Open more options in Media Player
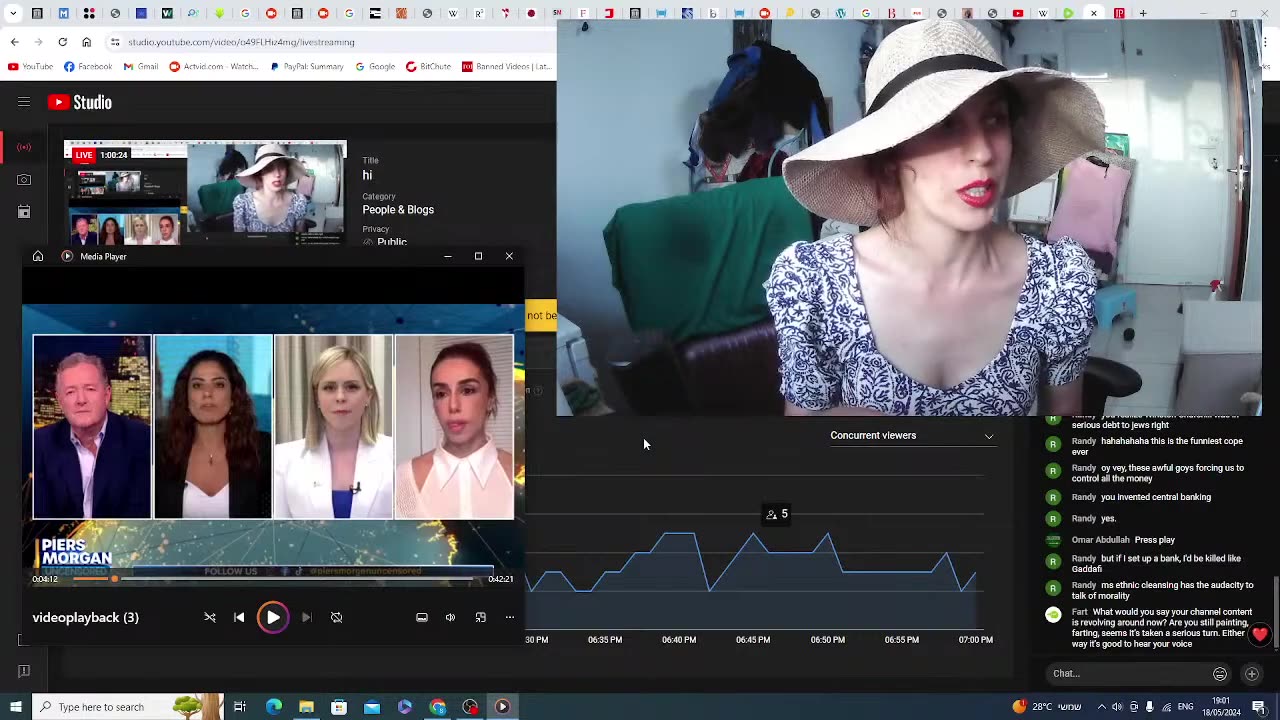Screen dimensions: 1280x720 [509, 617]
